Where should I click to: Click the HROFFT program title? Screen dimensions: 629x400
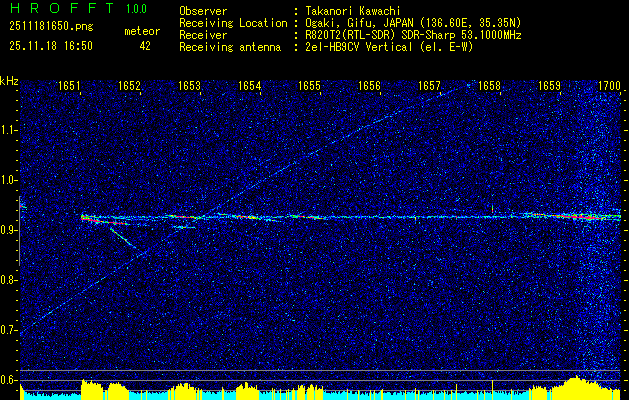tap(62, 8)
